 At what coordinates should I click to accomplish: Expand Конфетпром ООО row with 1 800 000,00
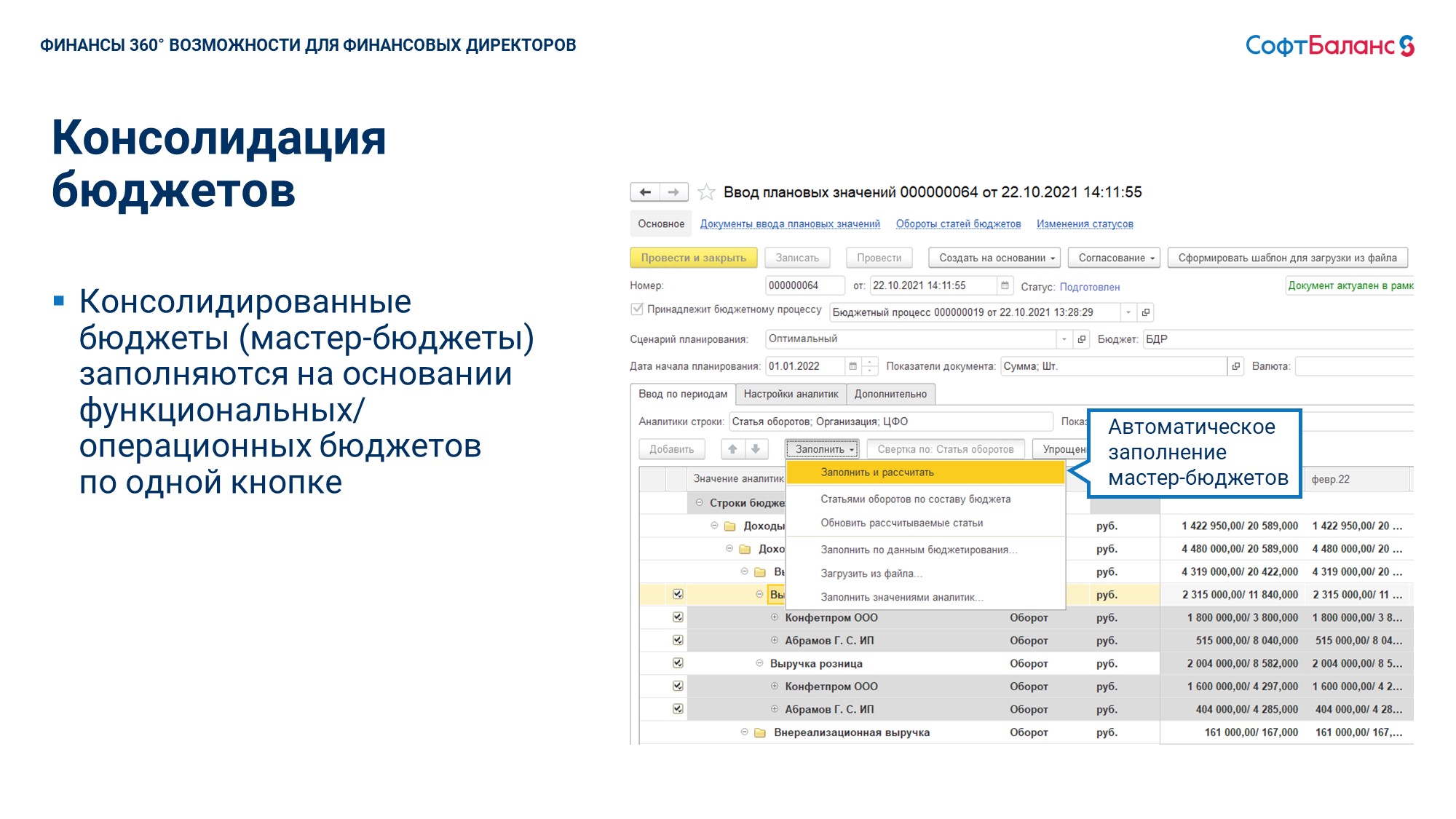tap(775, 617)
